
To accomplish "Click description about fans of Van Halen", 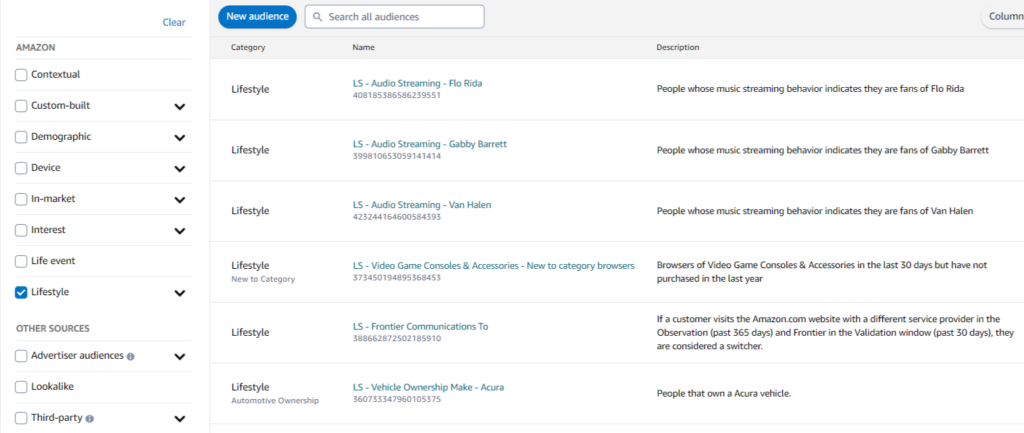I will pyautogui.click(x=815, y=211).
